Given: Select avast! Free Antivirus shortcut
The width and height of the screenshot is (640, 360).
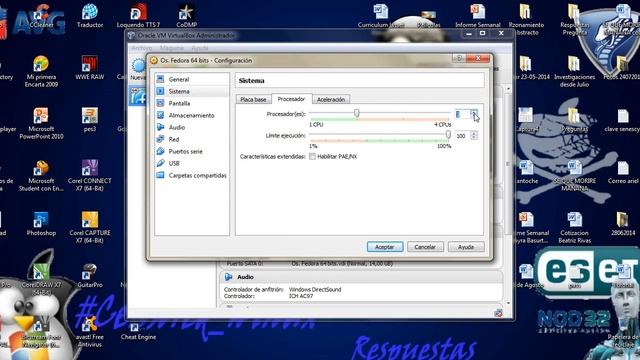Looking at the screenshot, I should (x=90, y=332).
